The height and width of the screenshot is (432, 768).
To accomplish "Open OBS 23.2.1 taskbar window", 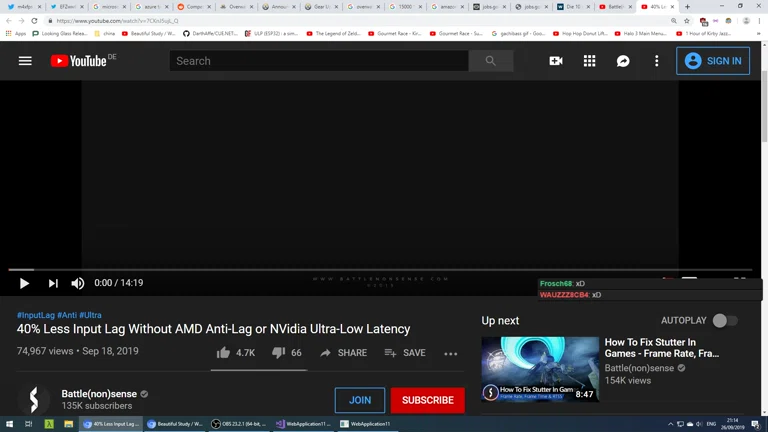I will click(239, 424).
